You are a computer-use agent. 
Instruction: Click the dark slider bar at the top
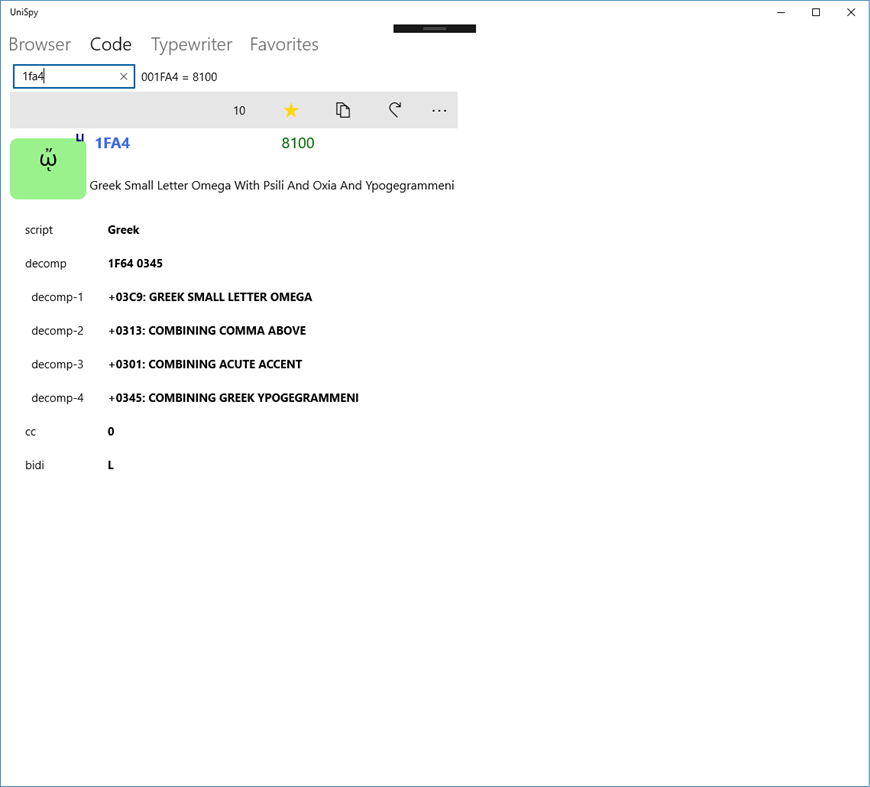coord(434,28)
